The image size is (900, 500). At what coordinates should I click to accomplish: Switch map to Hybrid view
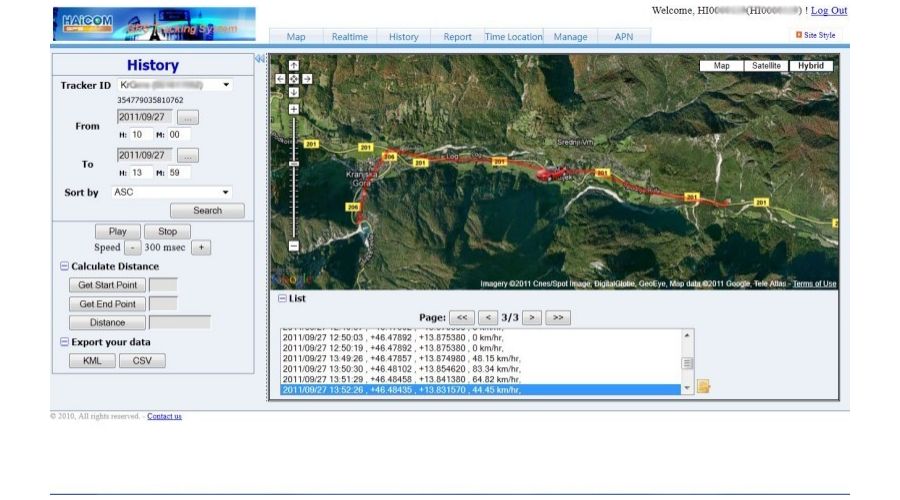pyautogui.click(x=811, y=66)
